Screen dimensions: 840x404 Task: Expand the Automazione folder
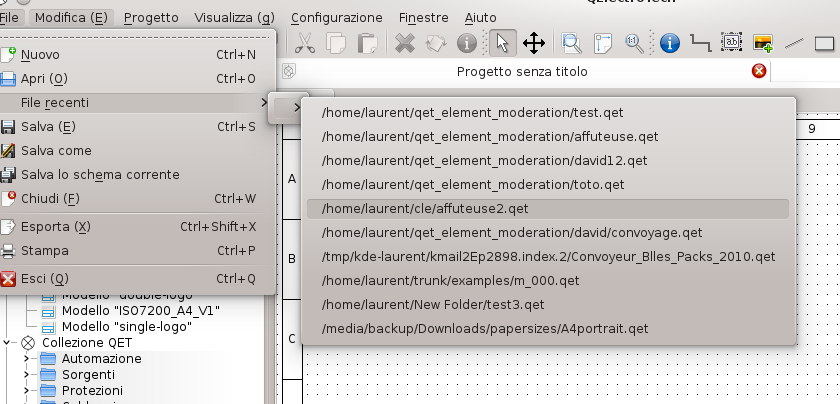[x=26, y=358]
